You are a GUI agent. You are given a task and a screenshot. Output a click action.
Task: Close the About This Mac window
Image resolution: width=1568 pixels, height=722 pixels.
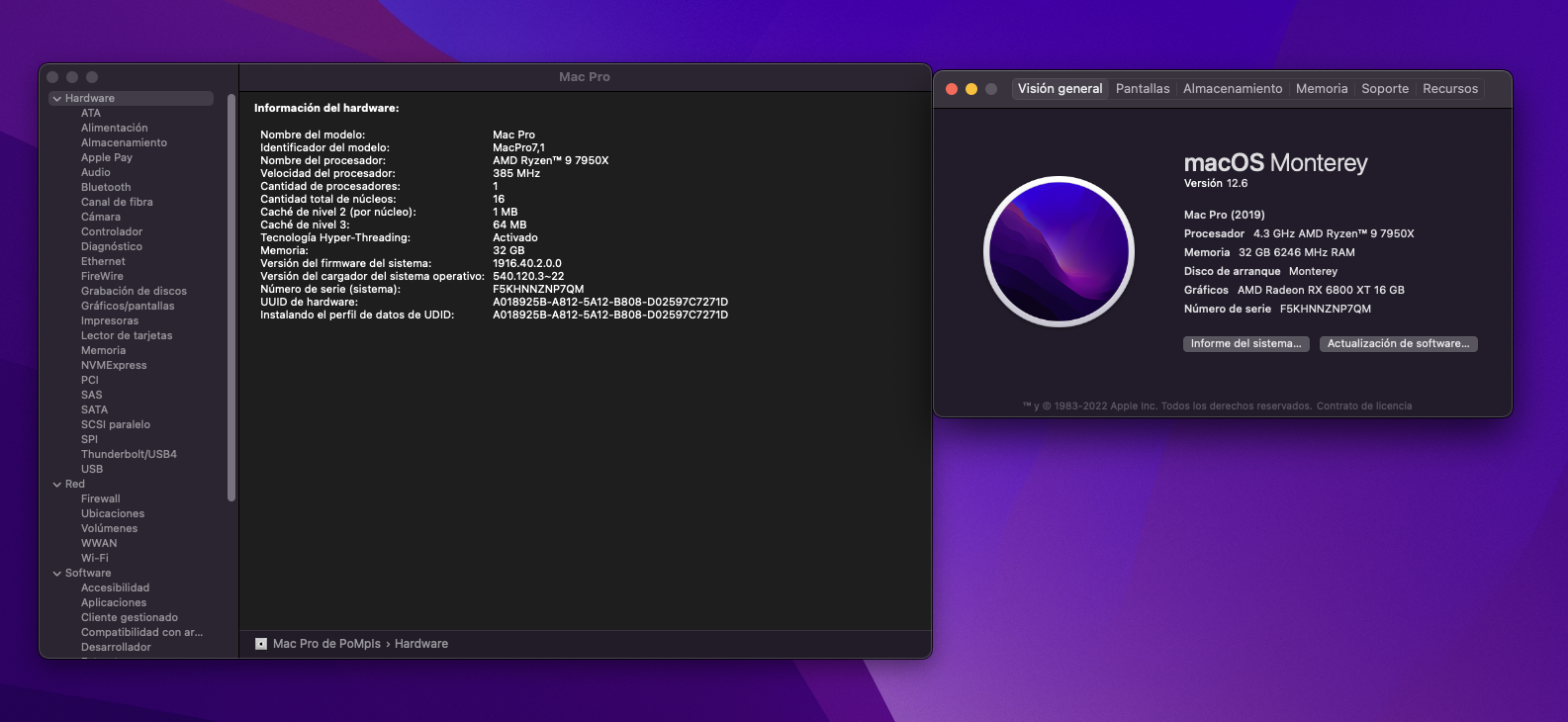(x=952, y=89)
